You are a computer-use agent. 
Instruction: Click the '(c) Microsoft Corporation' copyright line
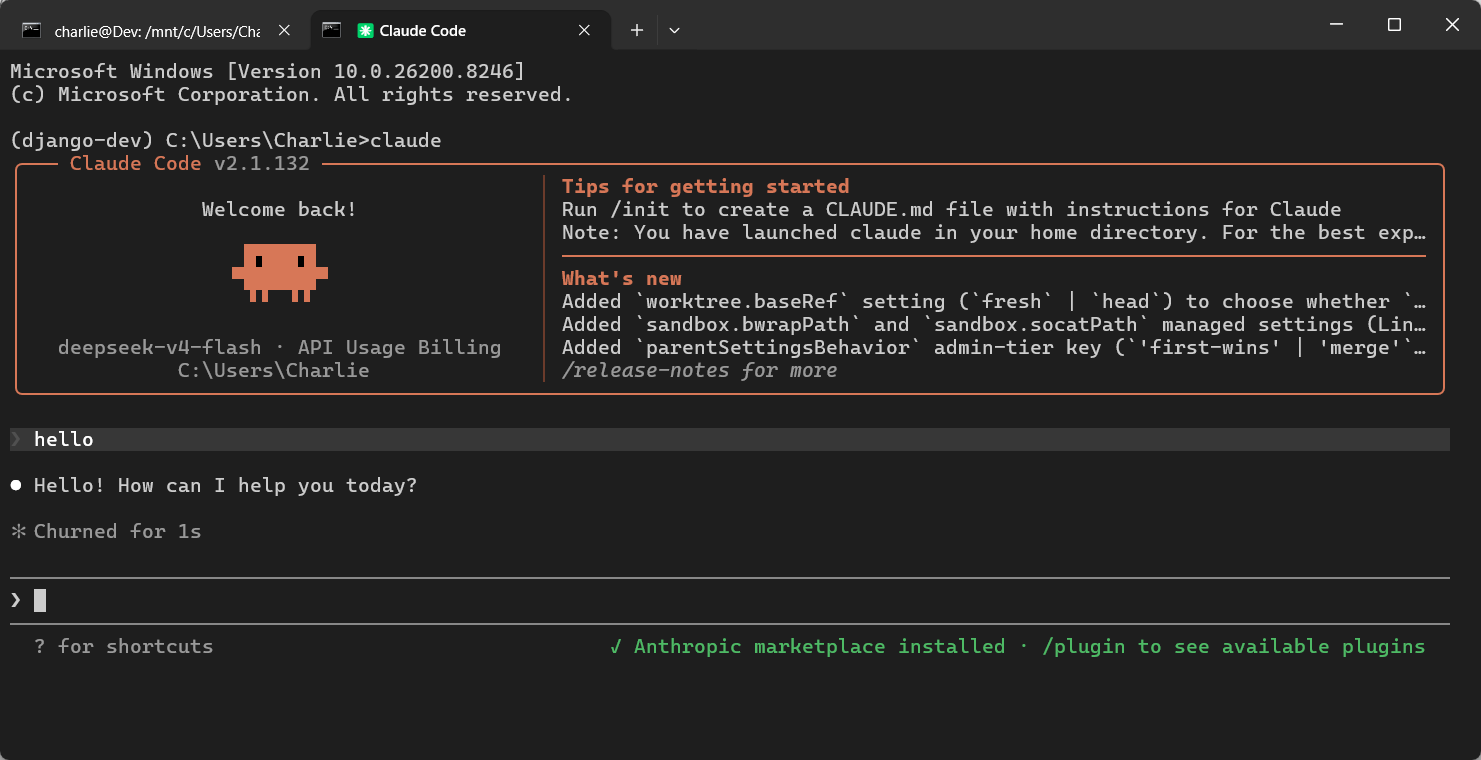[x=291, y=95]
